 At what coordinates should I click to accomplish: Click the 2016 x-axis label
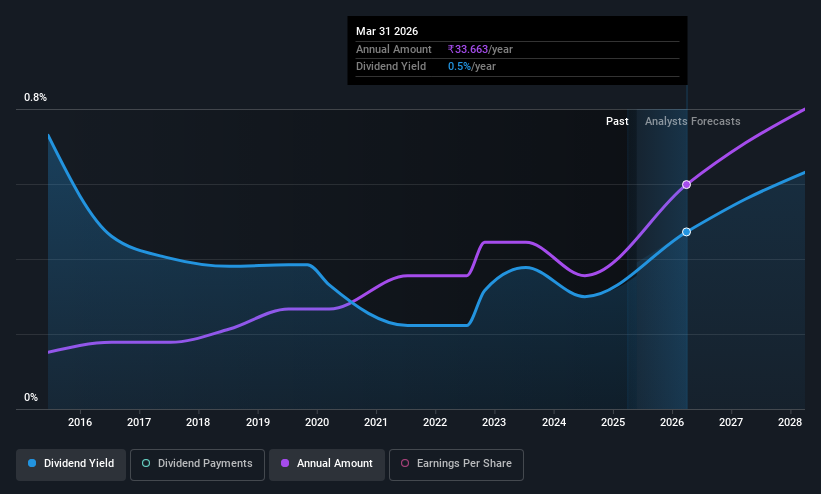[80, 422]
